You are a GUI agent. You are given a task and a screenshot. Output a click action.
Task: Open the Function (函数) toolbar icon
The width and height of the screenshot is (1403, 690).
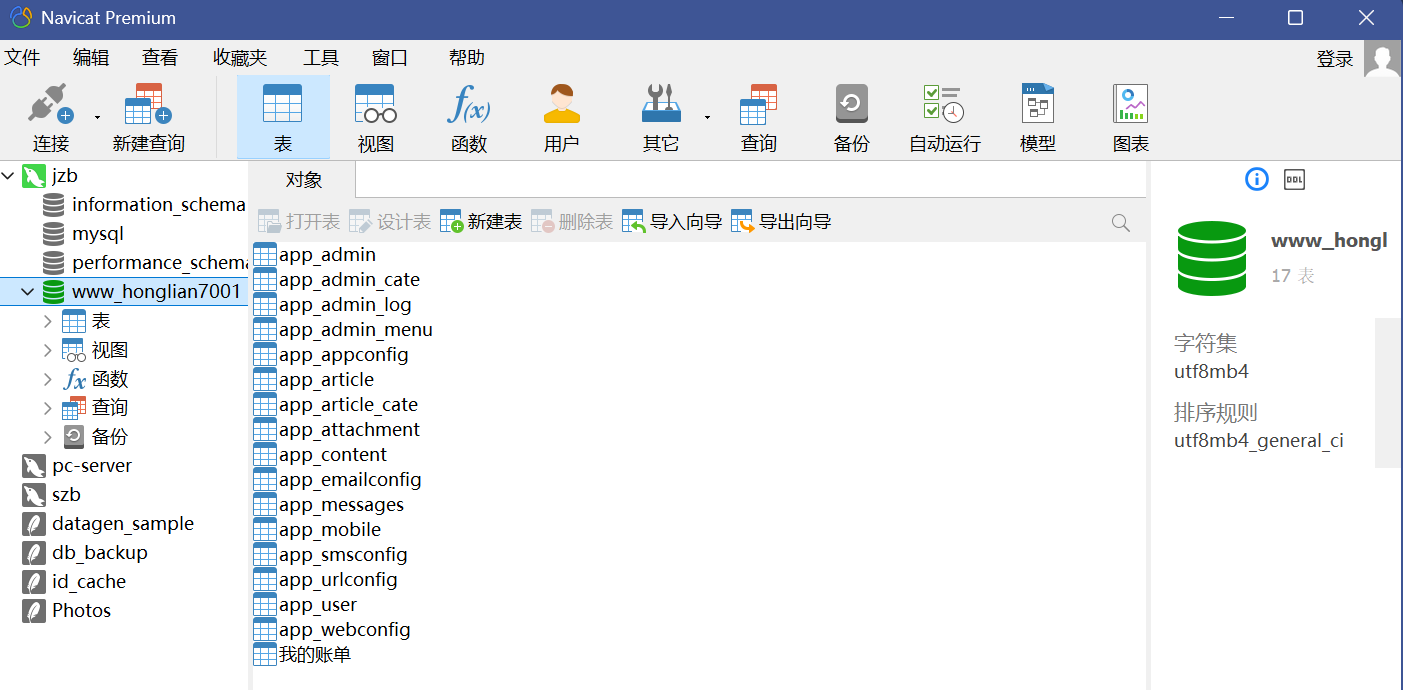pos(468,104)
